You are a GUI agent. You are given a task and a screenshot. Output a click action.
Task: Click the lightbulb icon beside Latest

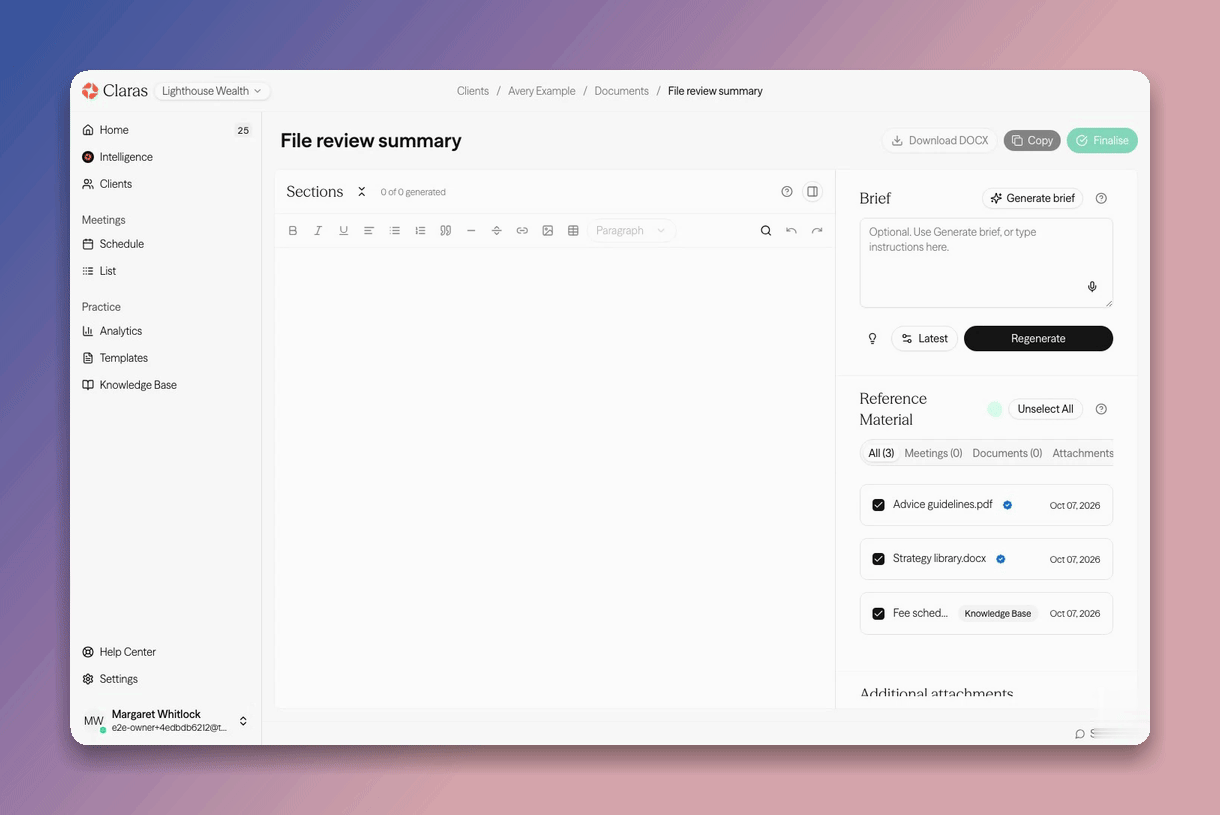point(872,339)
